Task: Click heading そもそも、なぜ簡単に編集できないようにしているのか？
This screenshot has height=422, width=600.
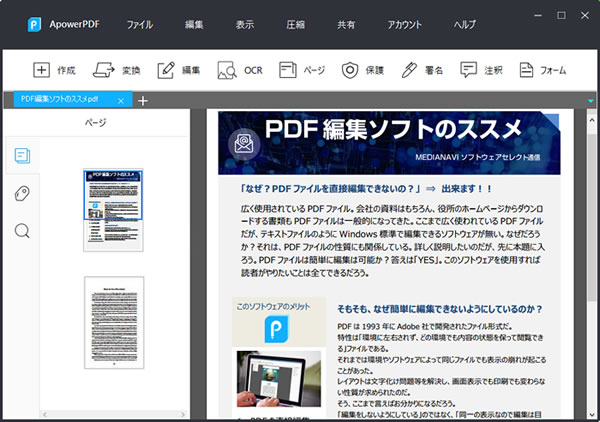Action: click(x=440, y=309)
